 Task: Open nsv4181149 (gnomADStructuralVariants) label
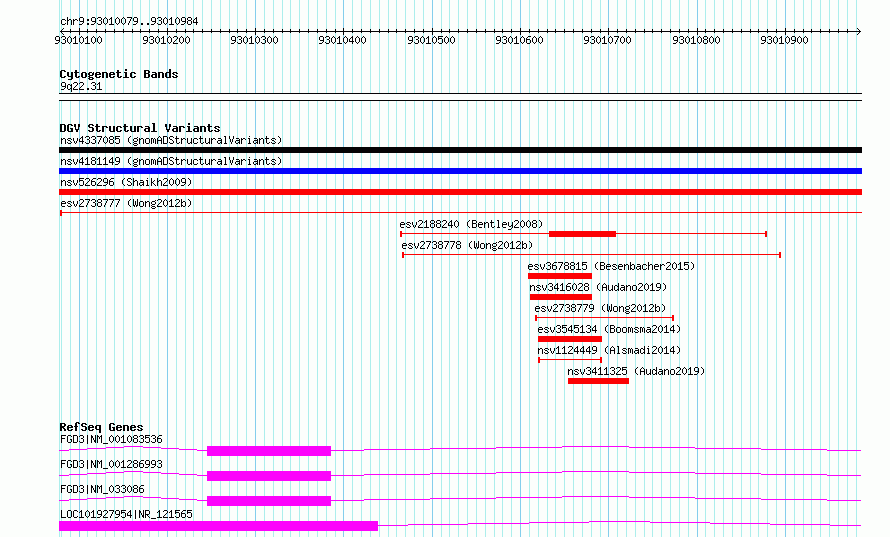pos(171,161)
